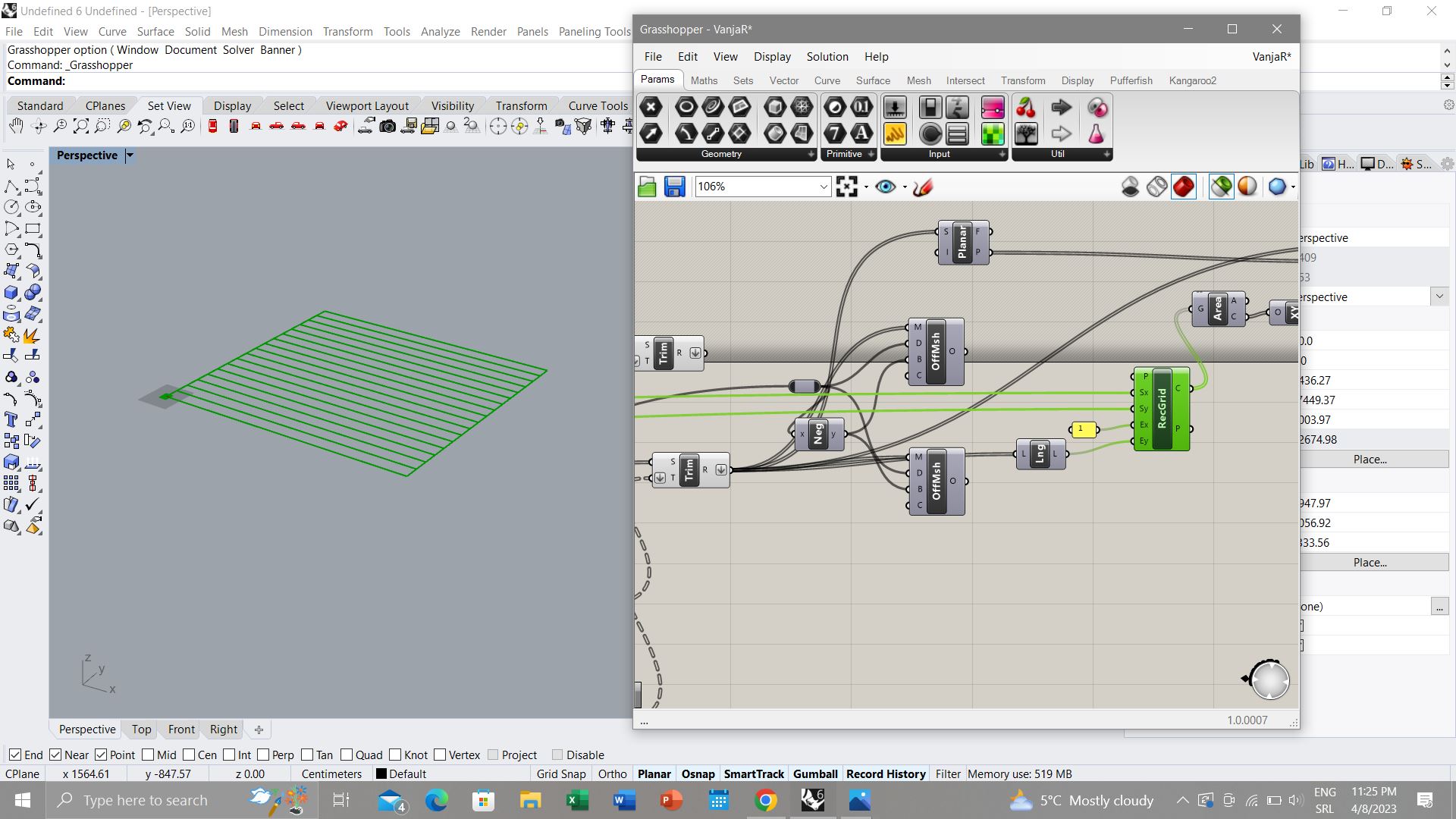This screenshot has height=819, width=1456.
Task: Open the preview eye dropdown arrow
Action: [905, 187]
